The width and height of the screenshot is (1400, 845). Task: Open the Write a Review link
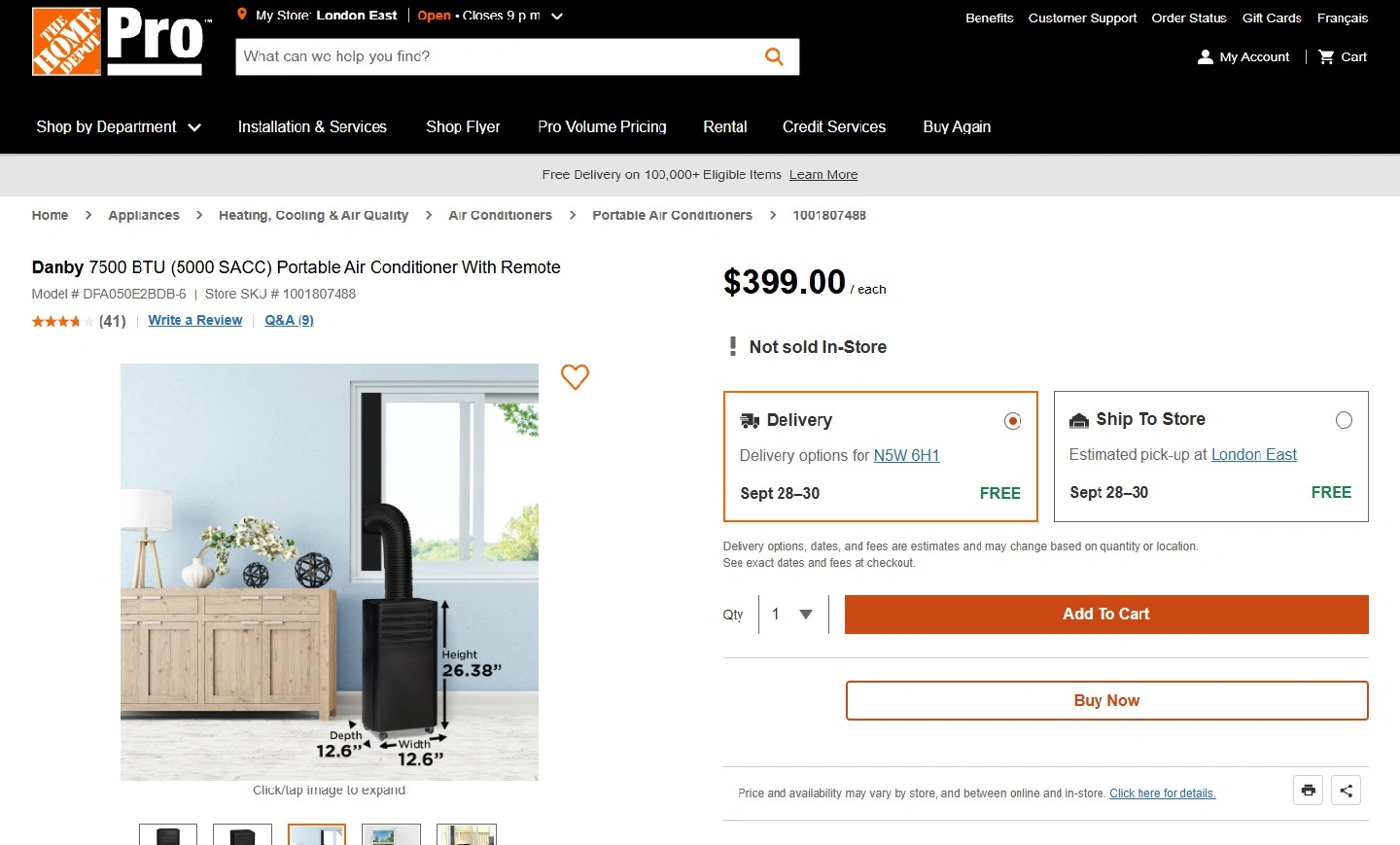[195, 320]
